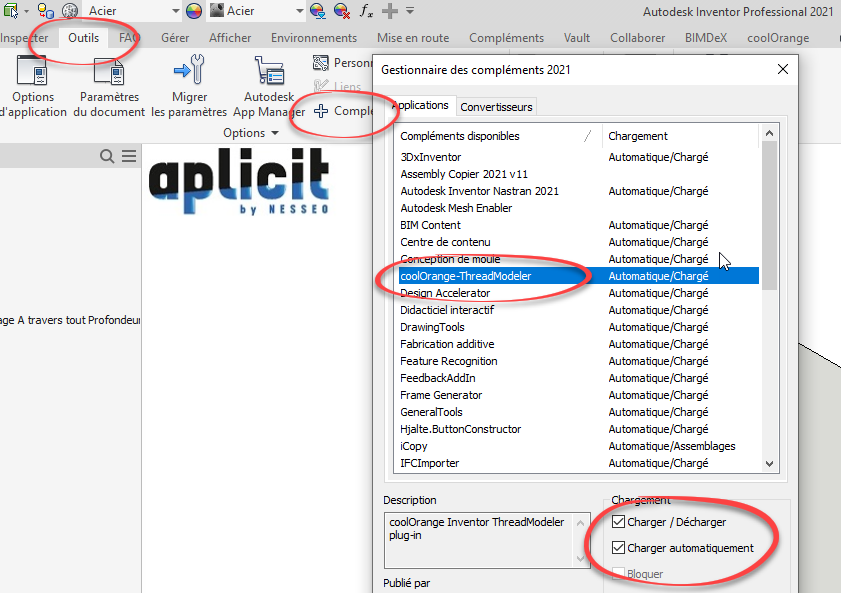Open the browser panel hamburger menu
The image size is (841, 593).
click(129, 156)
